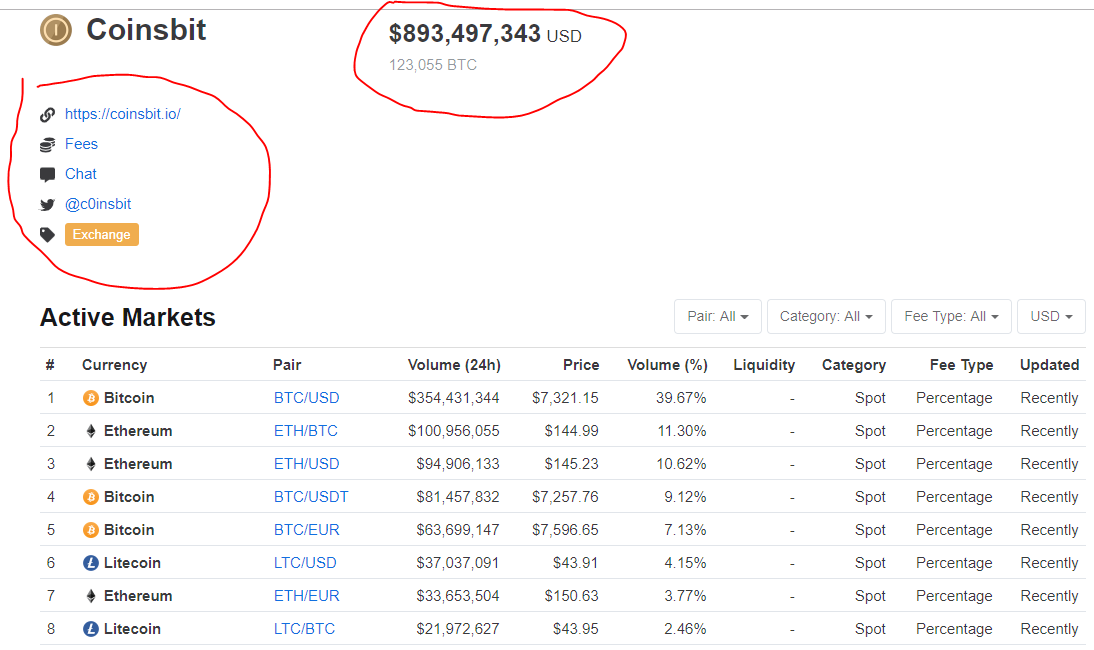Viewport: 1094px width, 650px height.
Task: Click the Twitter bird icon
Action: [x=47, y=204]
